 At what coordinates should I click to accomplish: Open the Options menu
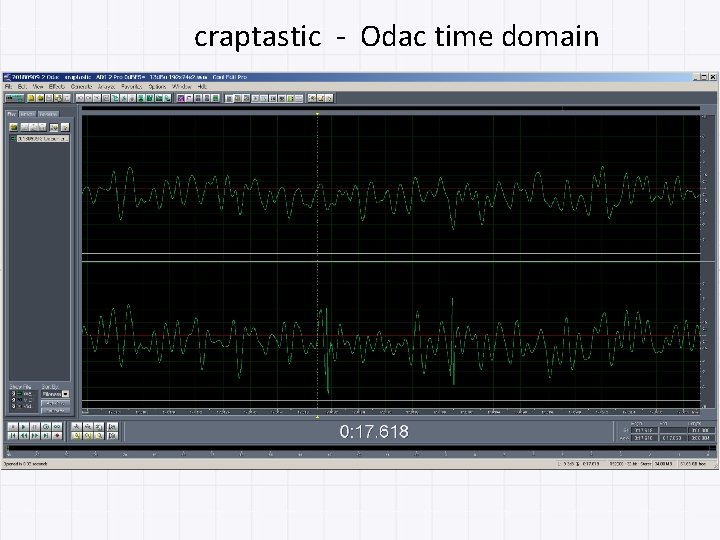[157, 86]
